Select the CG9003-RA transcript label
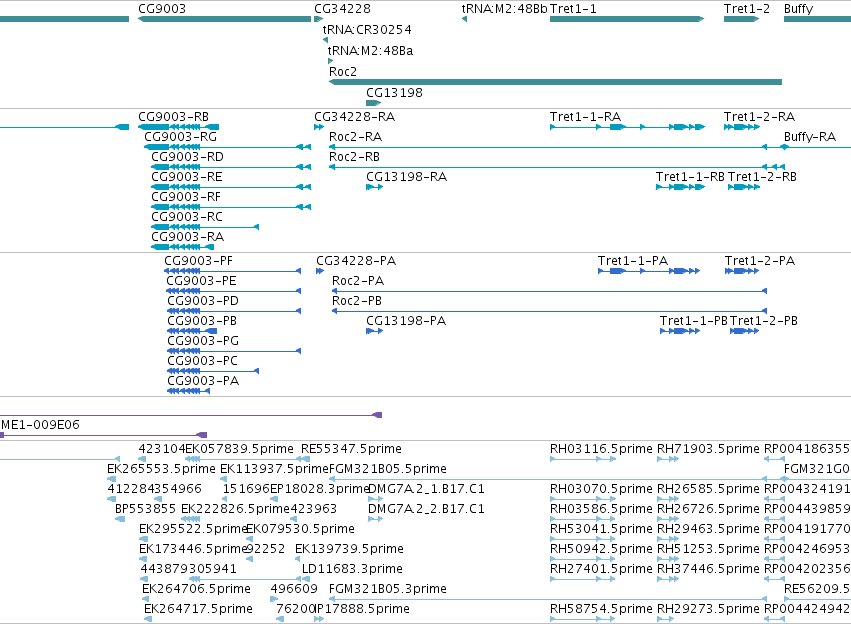Image resolution: width=851 pixels, height=624 pixels. coord(187,237)
